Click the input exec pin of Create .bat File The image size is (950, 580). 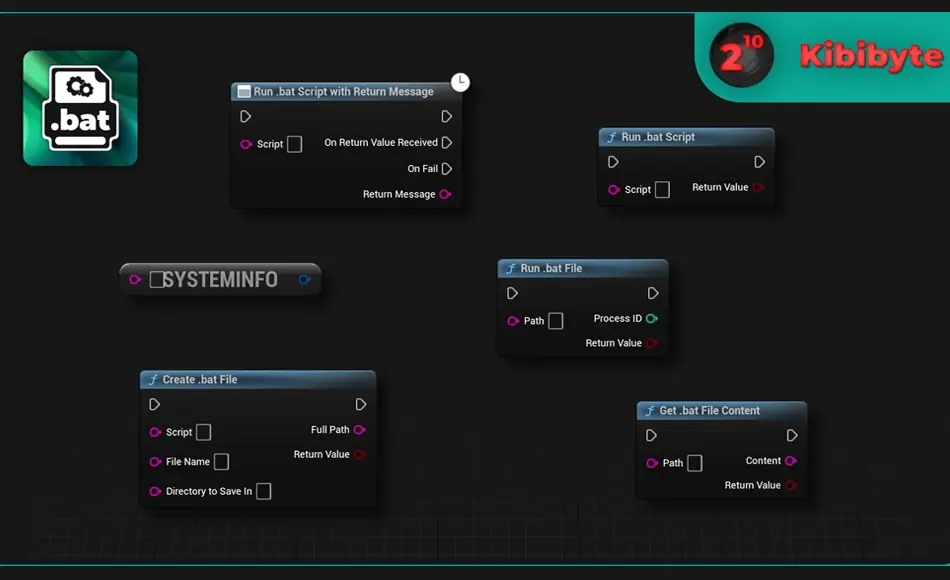(154, 404)
